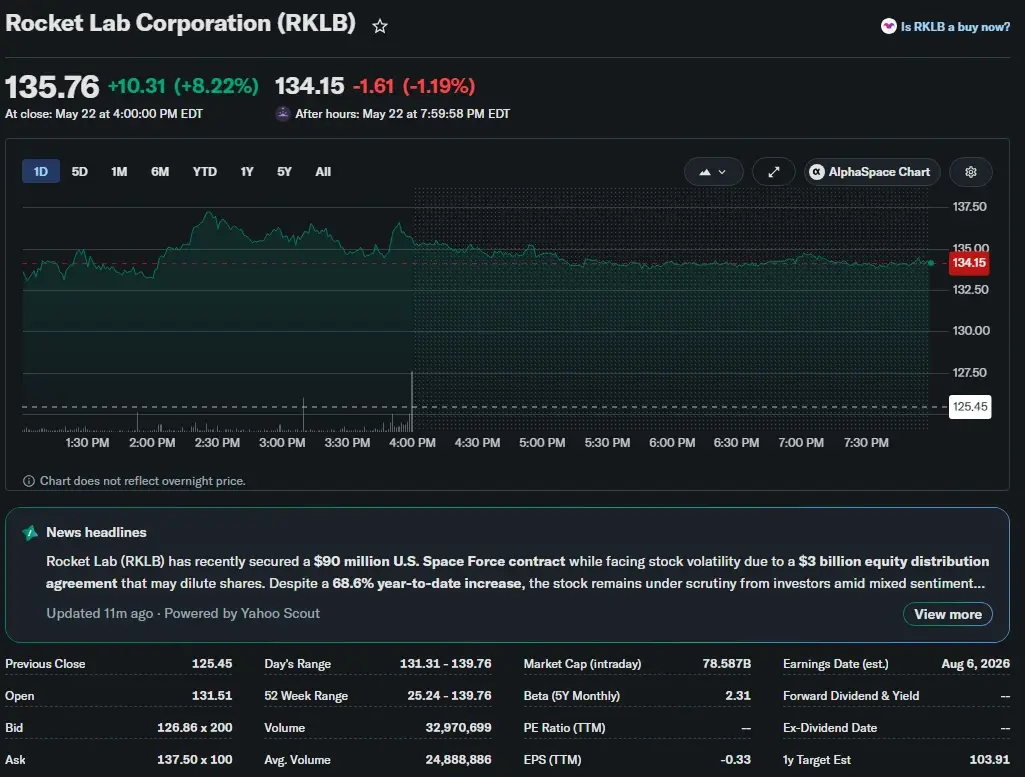Click the info icon beside overnight price note
Screen dimensions: 1025x777
point(29,481)
